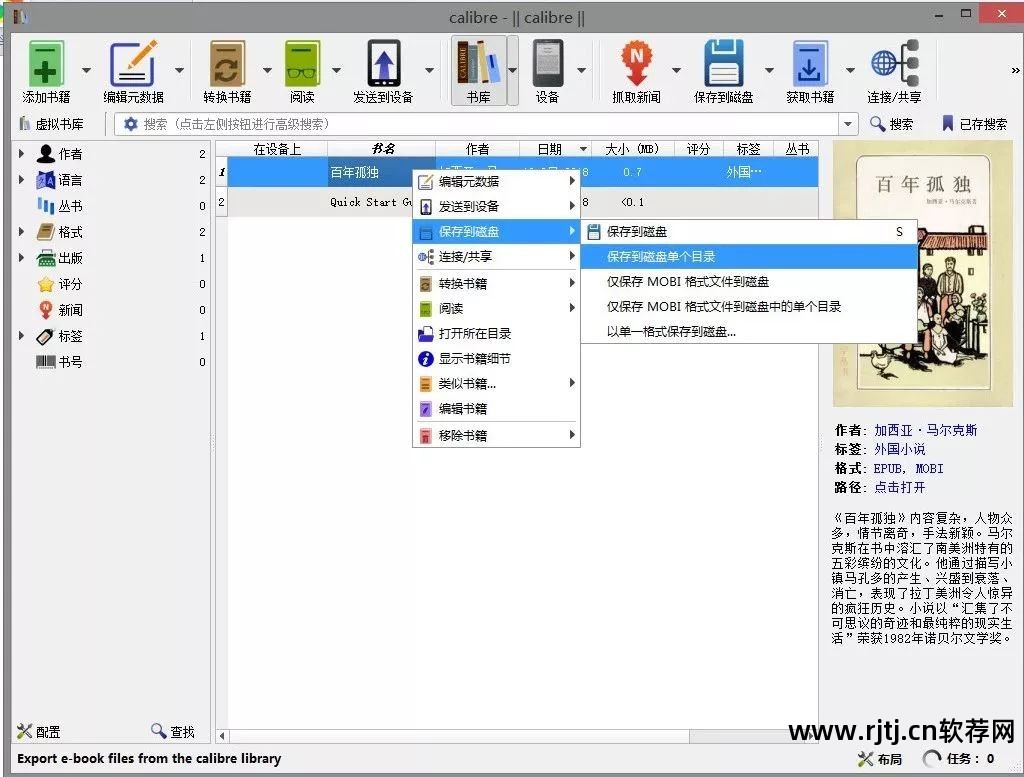This screenshot has height=777, width=1024.
Task: Open the 阅读 (Read) toolbar icon
Action: 302,65
